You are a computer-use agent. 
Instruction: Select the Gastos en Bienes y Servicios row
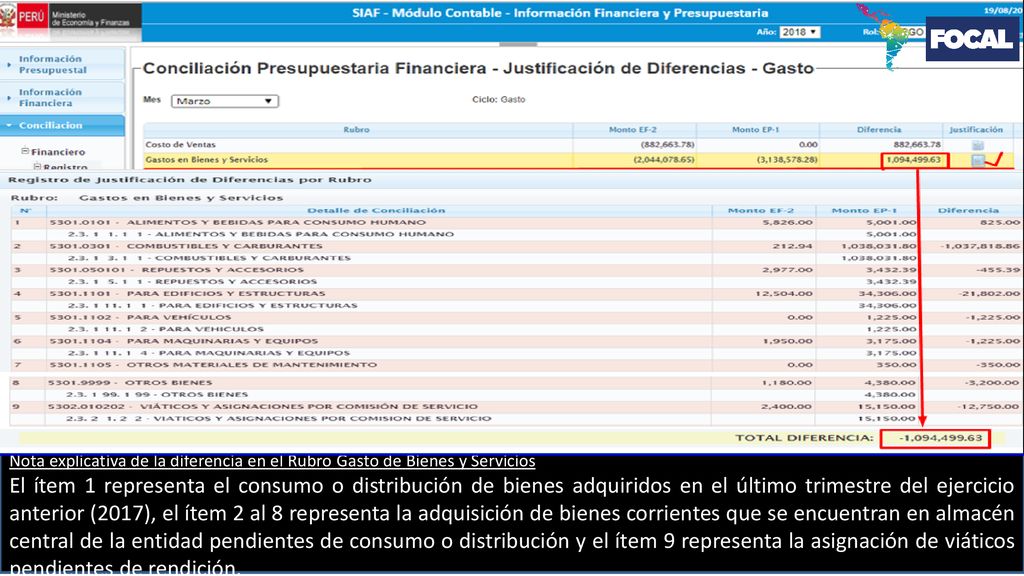(x=578, y=159)
